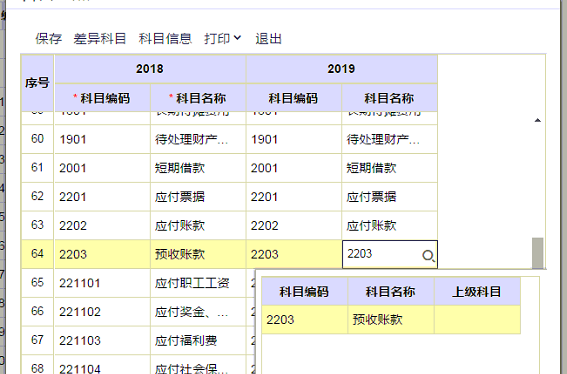Click 2018 预收账款 name cell in row 64
Viewport: 567px width, 374px height.
tap(198, 254)
